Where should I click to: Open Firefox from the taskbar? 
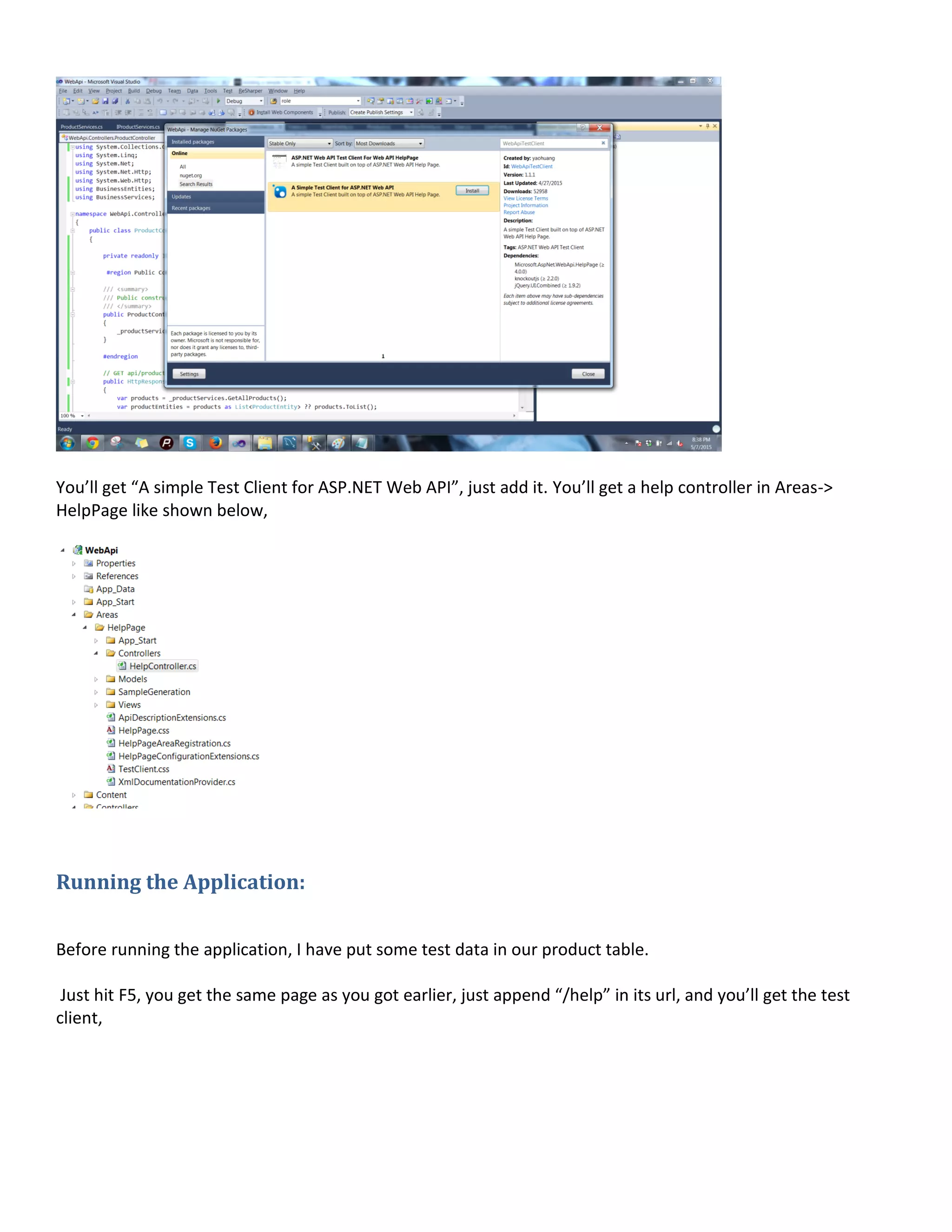[215, 443]
